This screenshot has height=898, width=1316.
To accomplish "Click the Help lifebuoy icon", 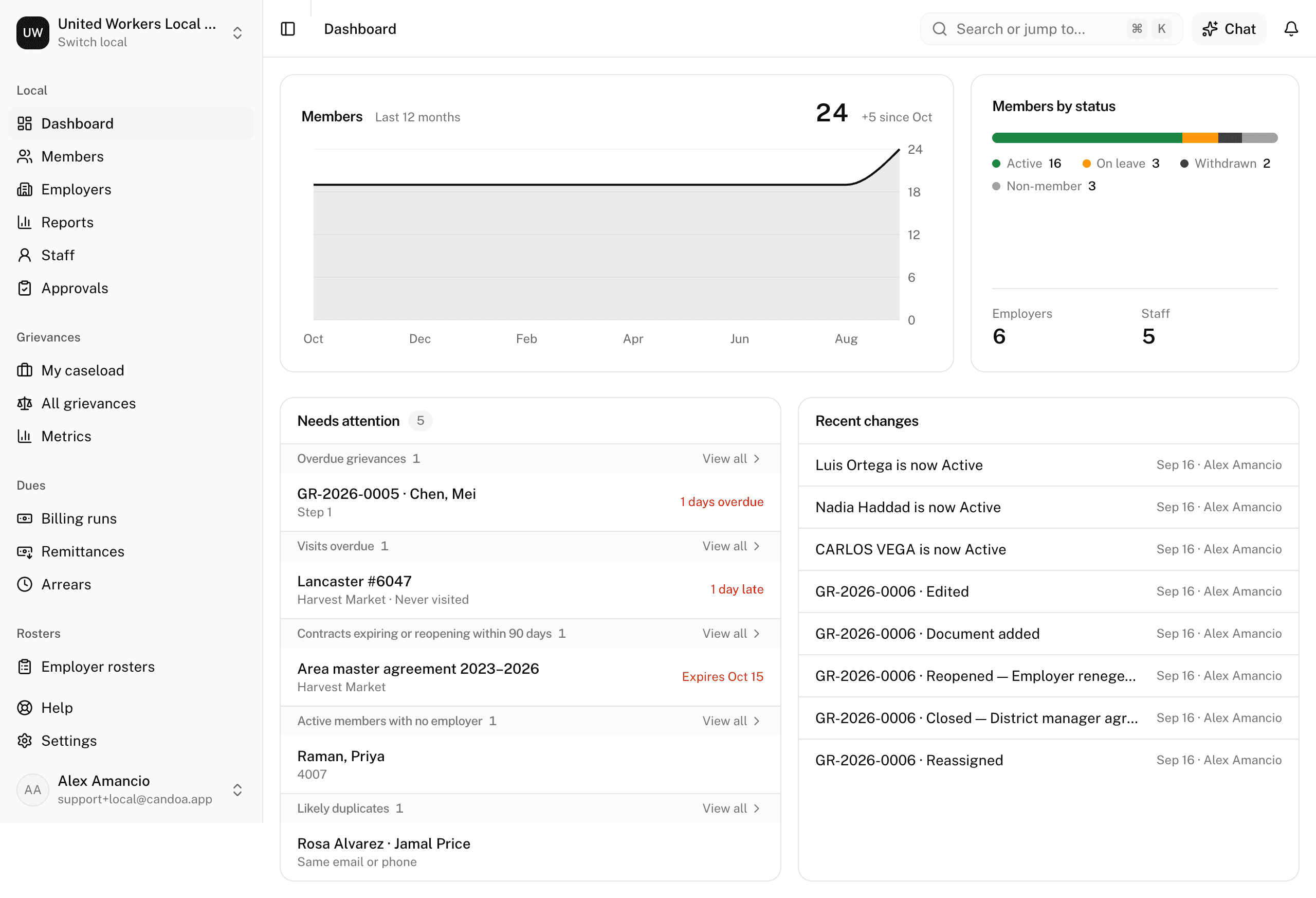I will pos(24,708).
